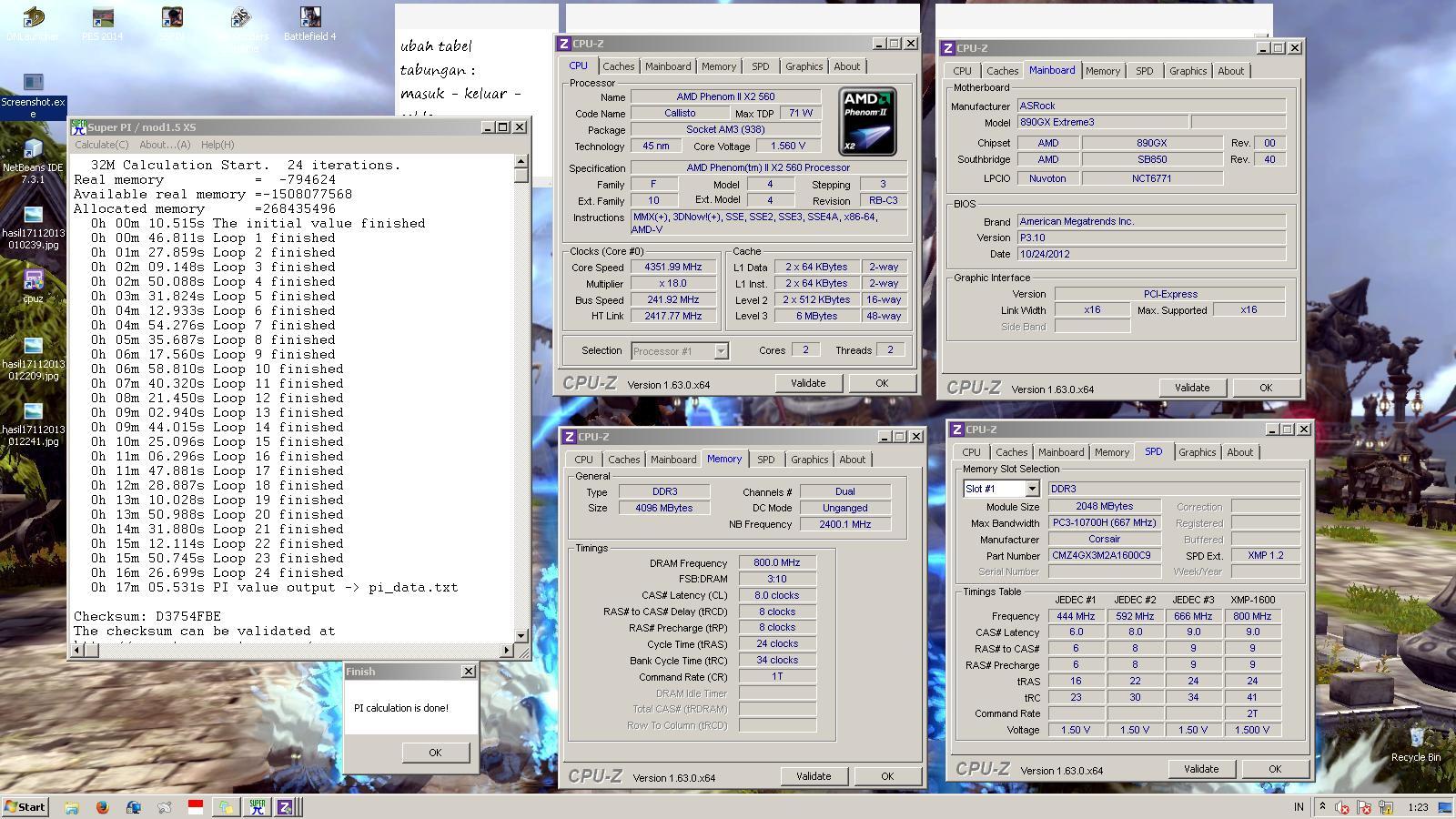Open hasil17112013 012209.jpg desktop file
This screenshot has width=1456, height=819.
(x=33, y=359)
